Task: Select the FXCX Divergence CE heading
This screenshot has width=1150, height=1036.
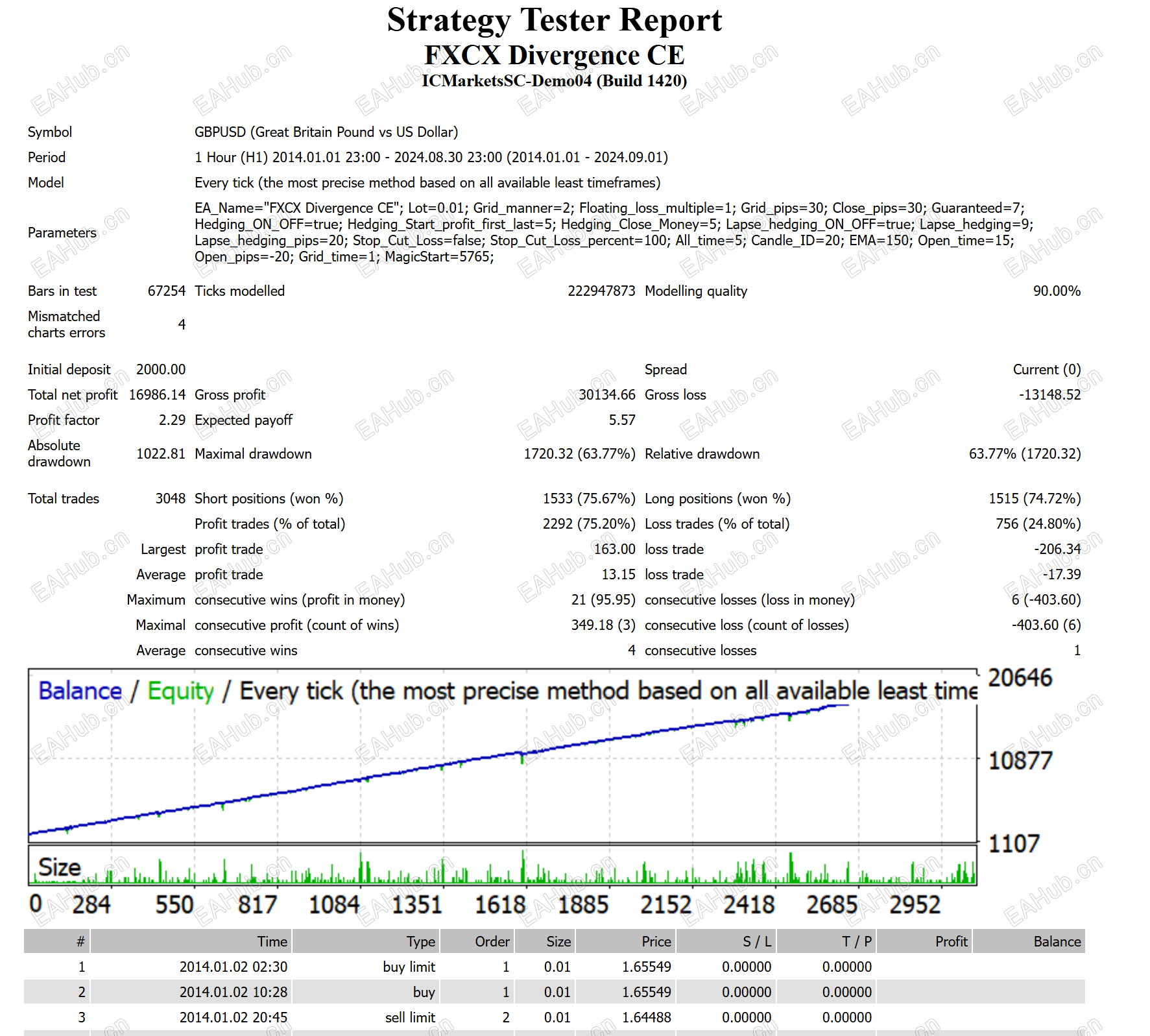Action: point(554,55)
